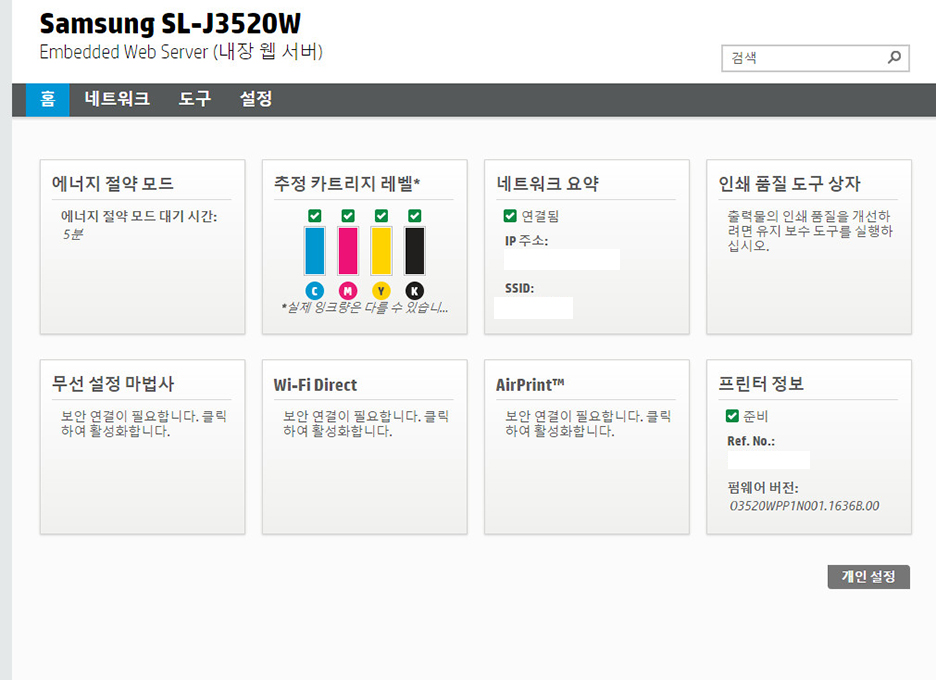Click the Embedded Web Server subtitle
The image size is (936, 680).
pyautogui.click(x=181, y=52)
